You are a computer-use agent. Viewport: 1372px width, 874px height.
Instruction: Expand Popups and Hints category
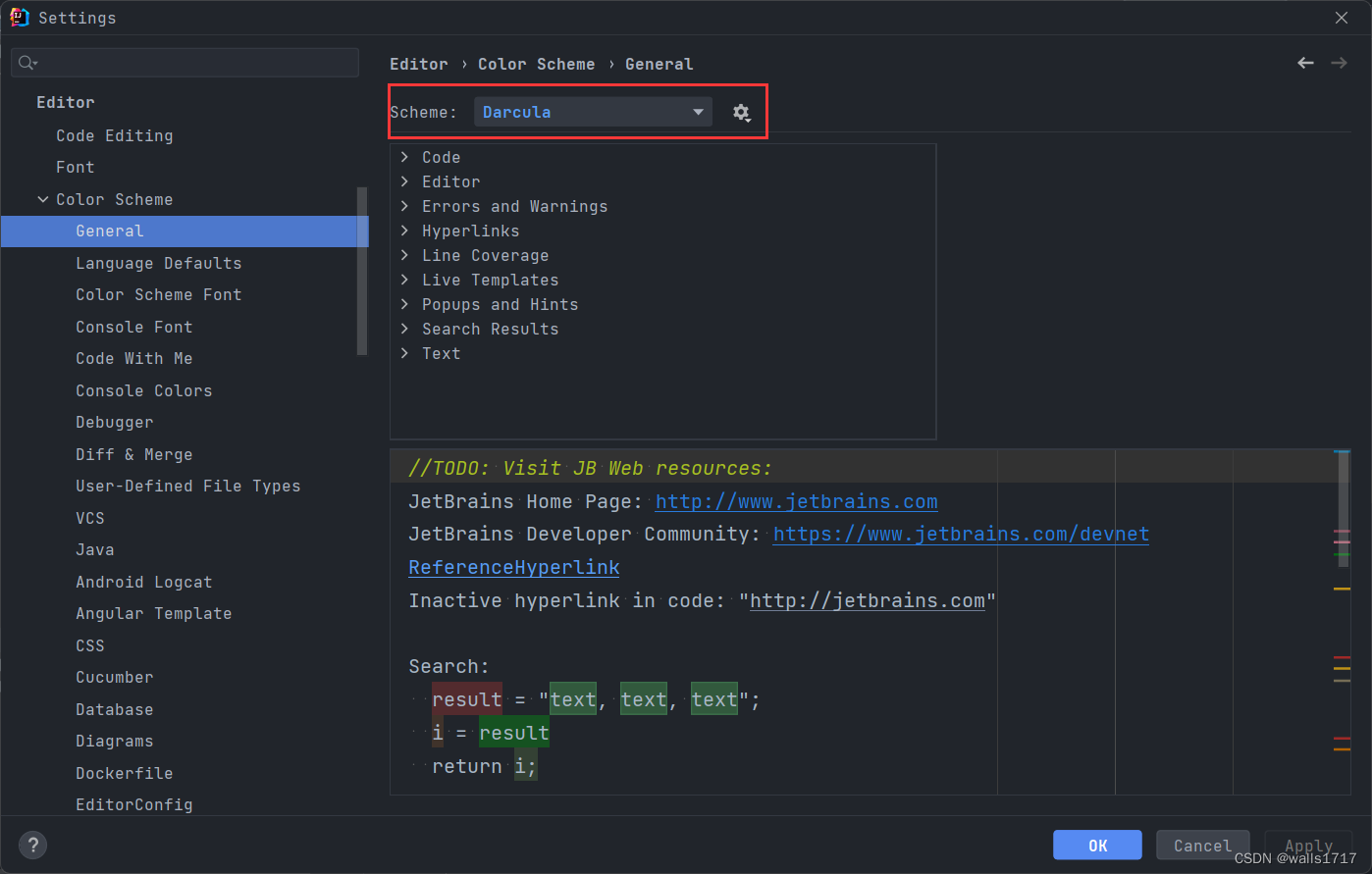pyautogui.click(x=404, y=304)
